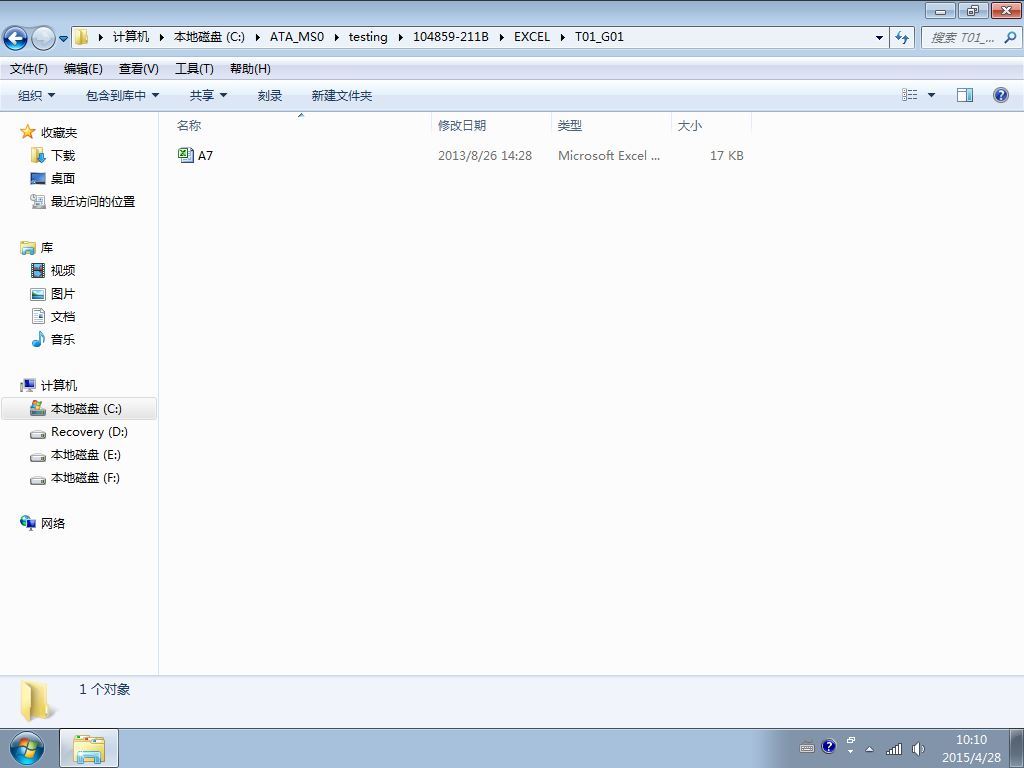Expand arrow after testing breadcrumb

pos(400,37)
